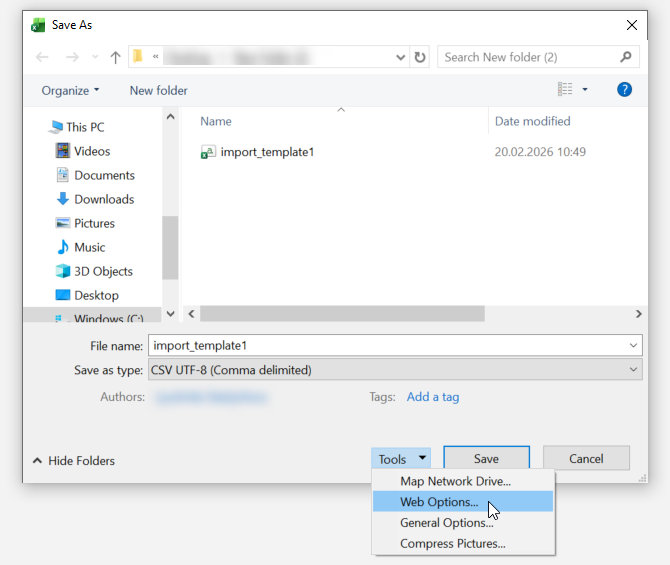Click the Excel icon in title bar
Viewport: 670px width, 565px height.
[38, 25]
